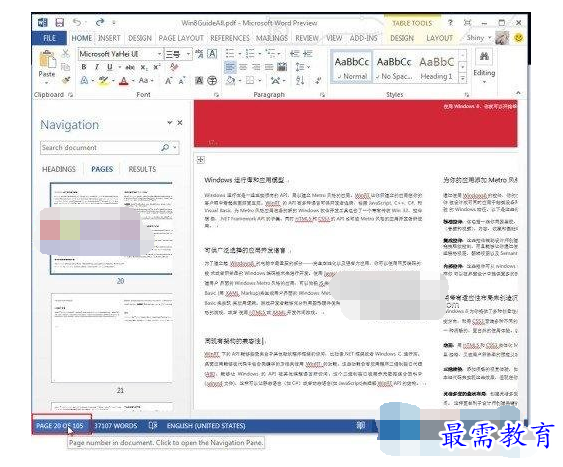The height and width of the screenshot is (467, 563).
Task: Collapse the ribbon
Action: 518,93
